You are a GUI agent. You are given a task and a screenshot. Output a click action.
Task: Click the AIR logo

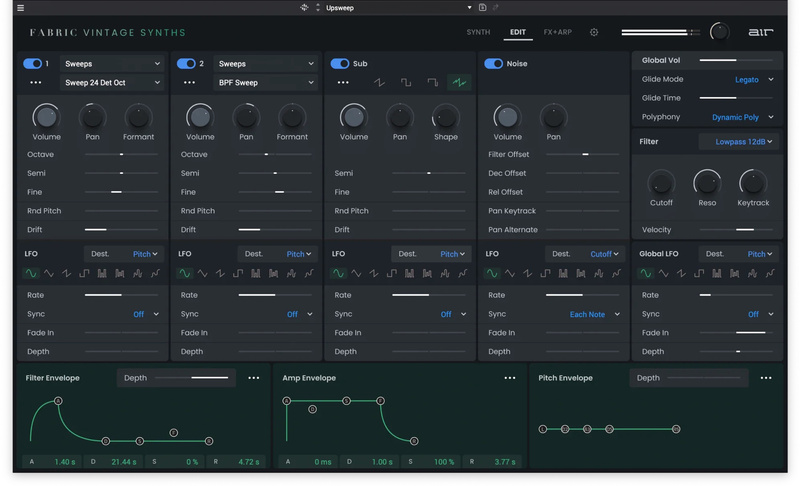tap(761, 32)
